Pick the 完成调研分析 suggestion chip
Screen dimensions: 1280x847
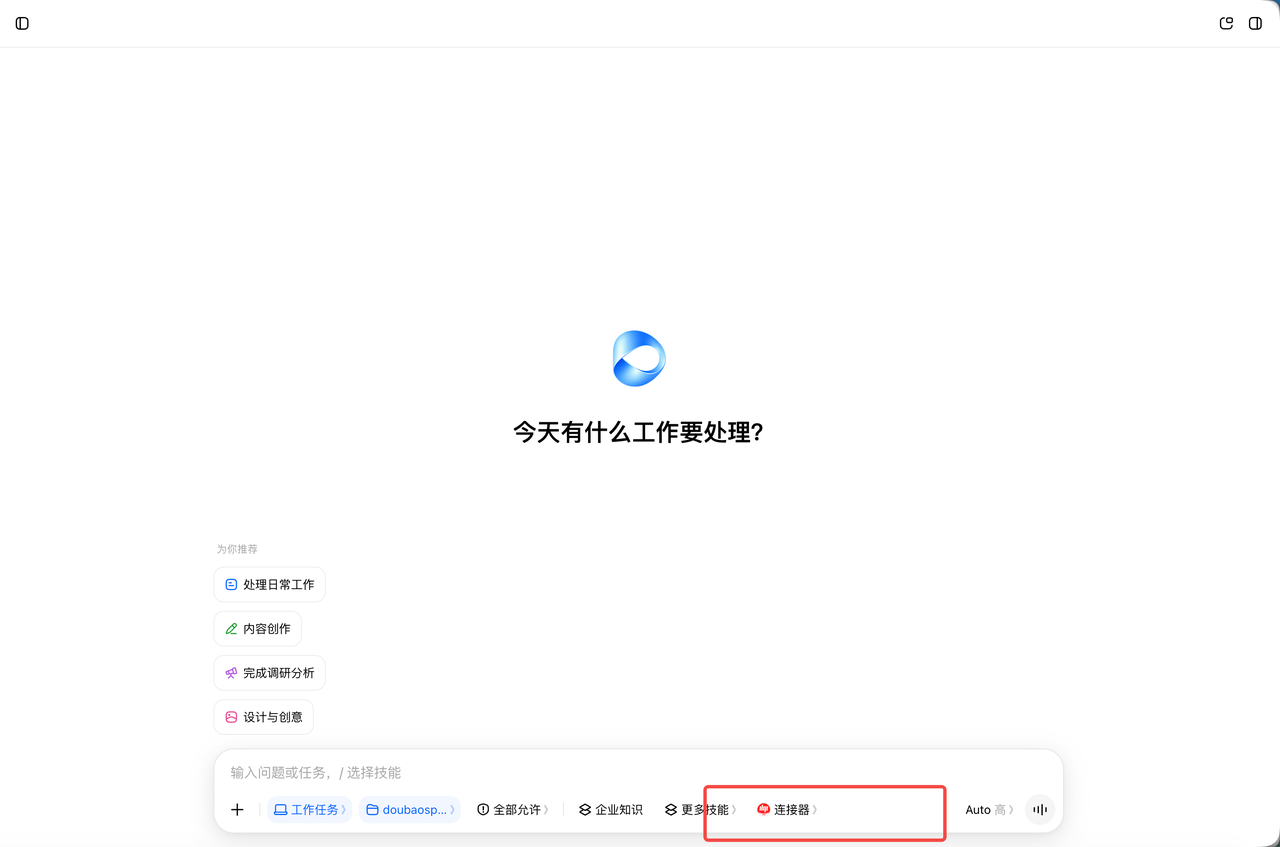269,673
